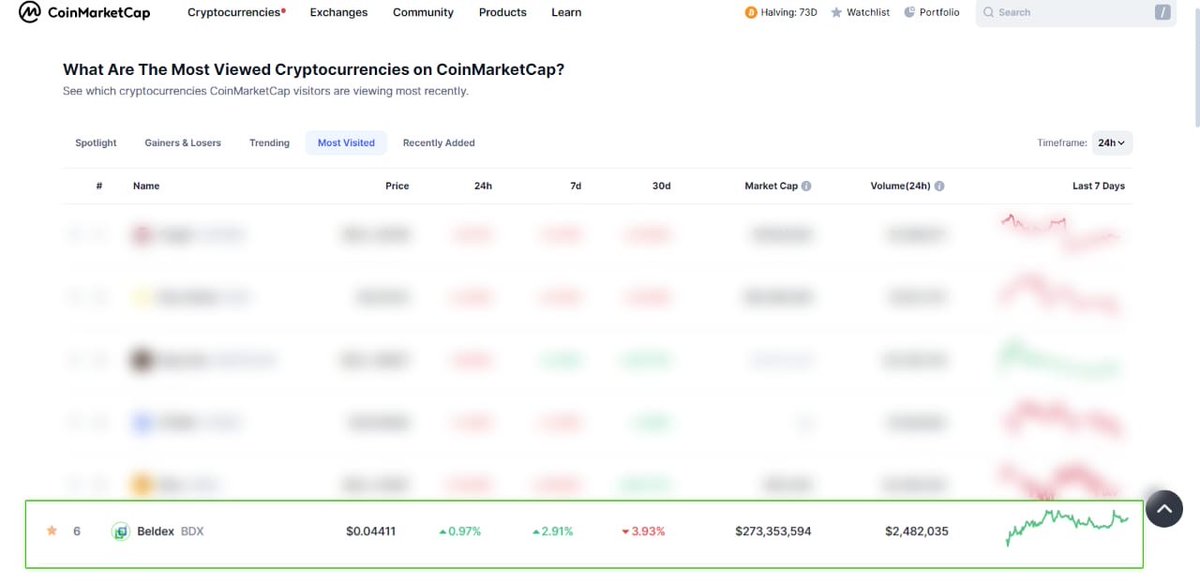This screenshot has height=583, width=1200.
Task: Click the Market Cap info icon
Action: tap(806, 186)
